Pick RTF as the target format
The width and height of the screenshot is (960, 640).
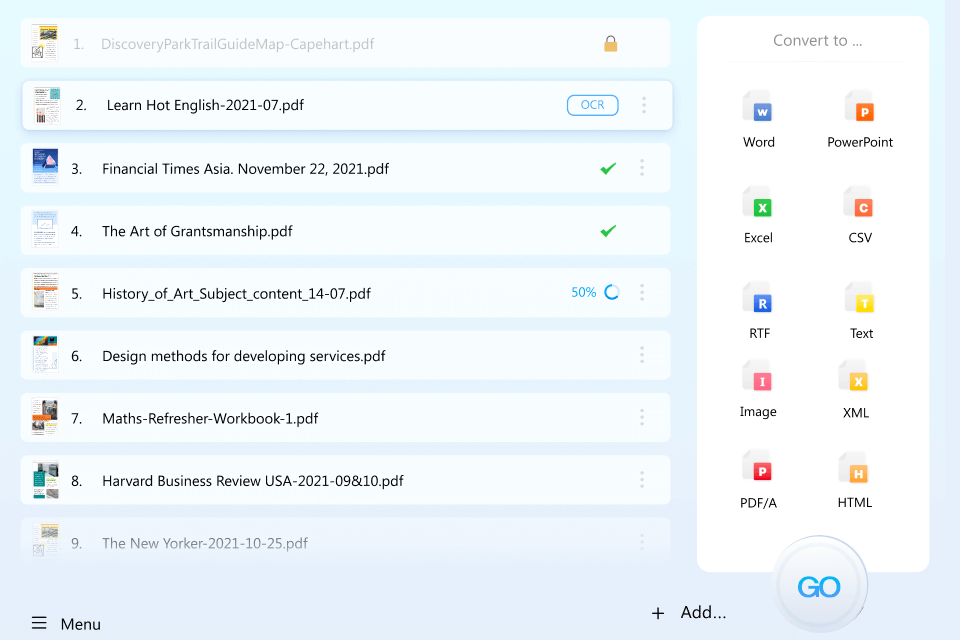(759, 310)
